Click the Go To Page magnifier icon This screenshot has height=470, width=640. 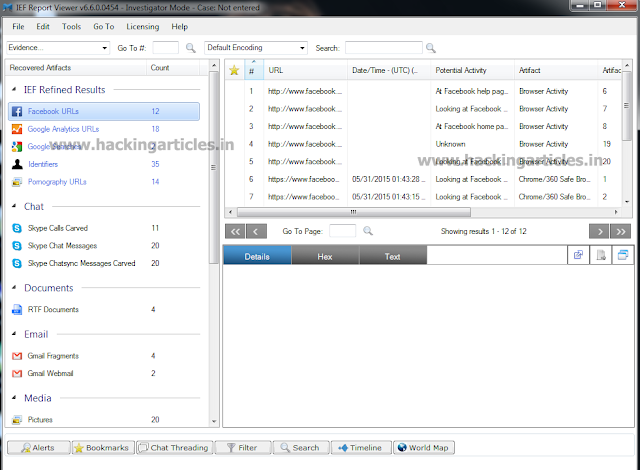pos(368,231)
